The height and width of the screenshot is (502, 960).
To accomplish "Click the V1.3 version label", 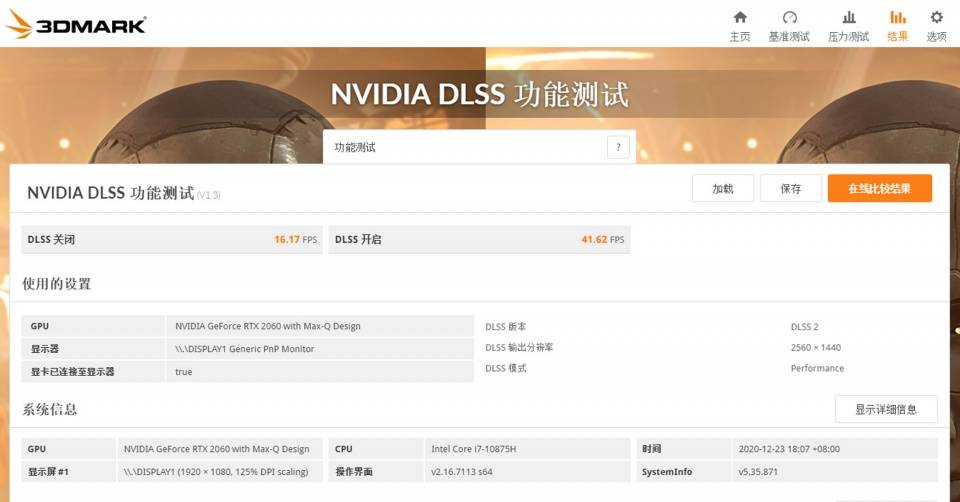I will 208,195.
